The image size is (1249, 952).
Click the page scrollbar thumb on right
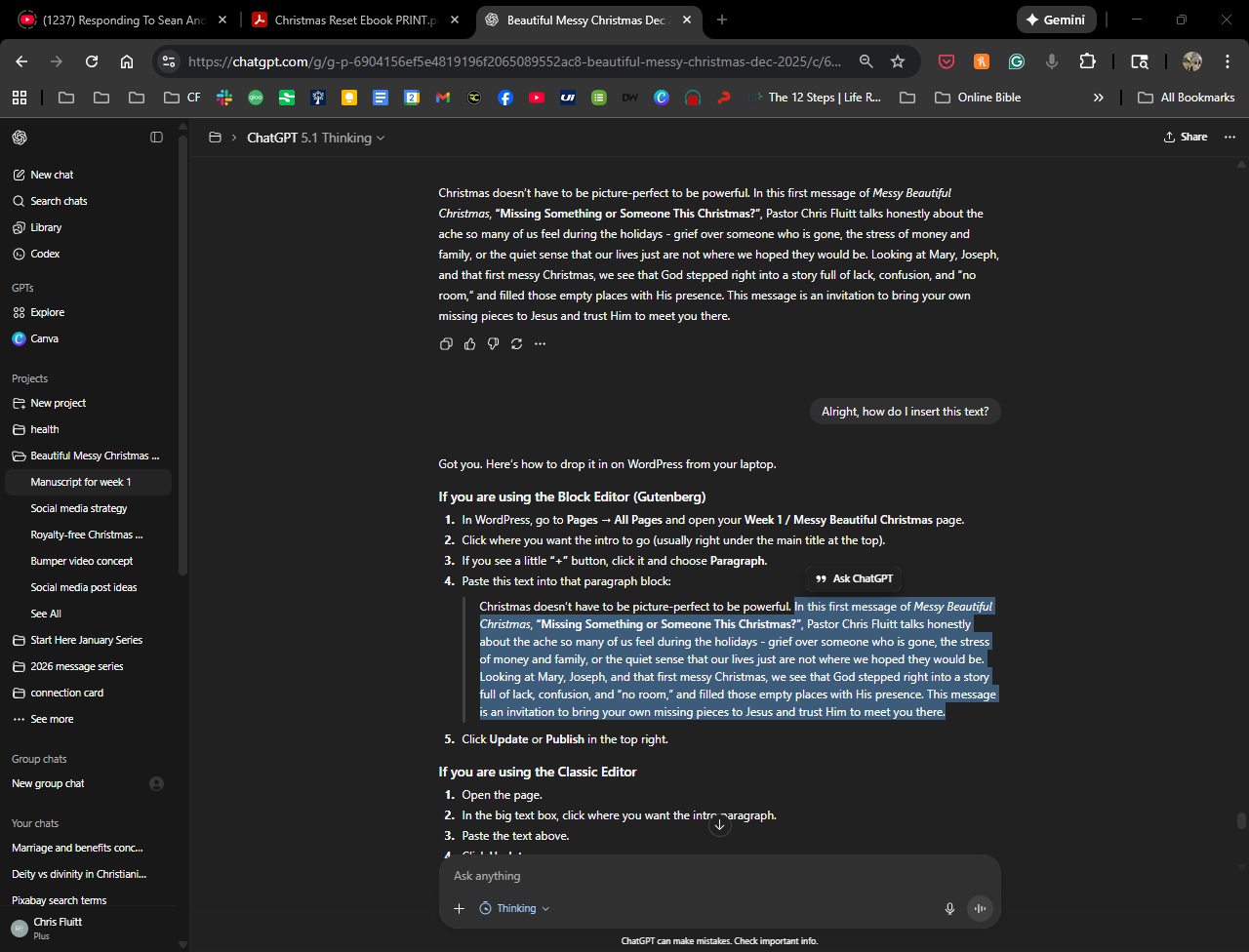tap(1241, 820)
